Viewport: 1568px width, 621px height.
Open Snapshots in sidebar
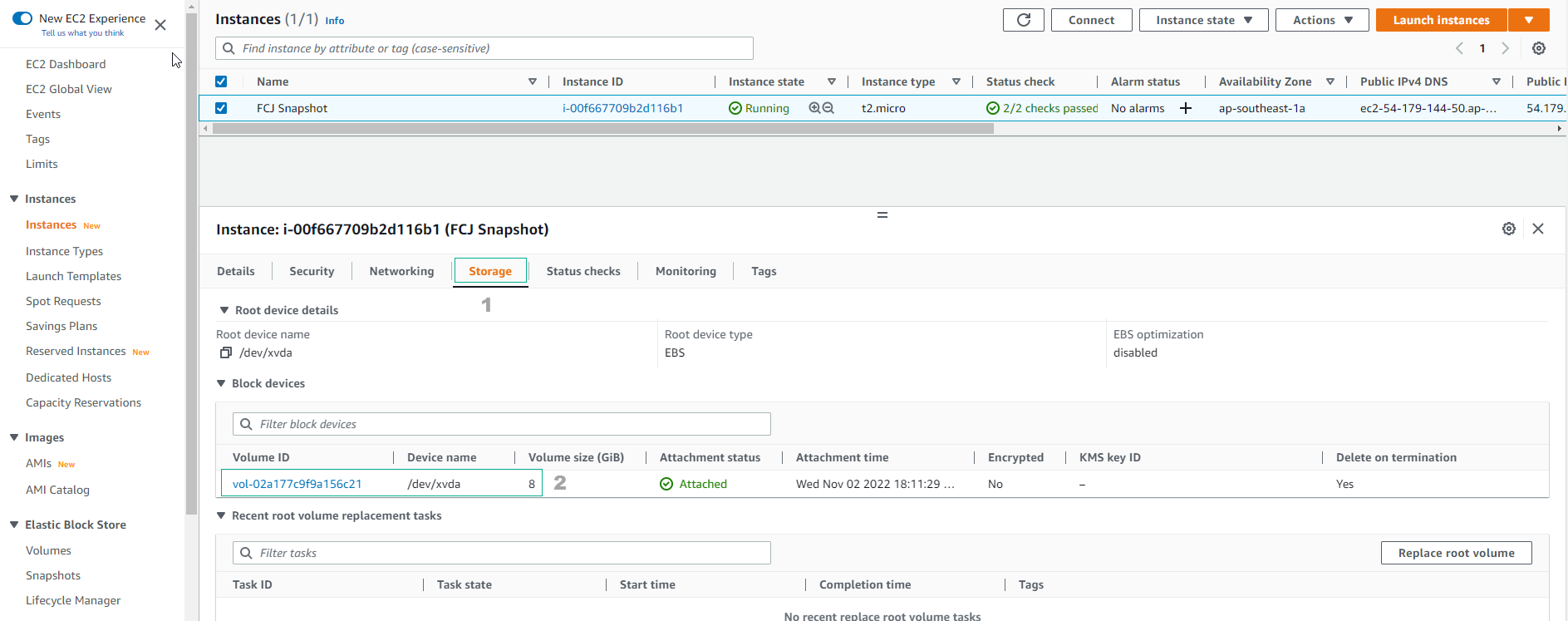53,575
